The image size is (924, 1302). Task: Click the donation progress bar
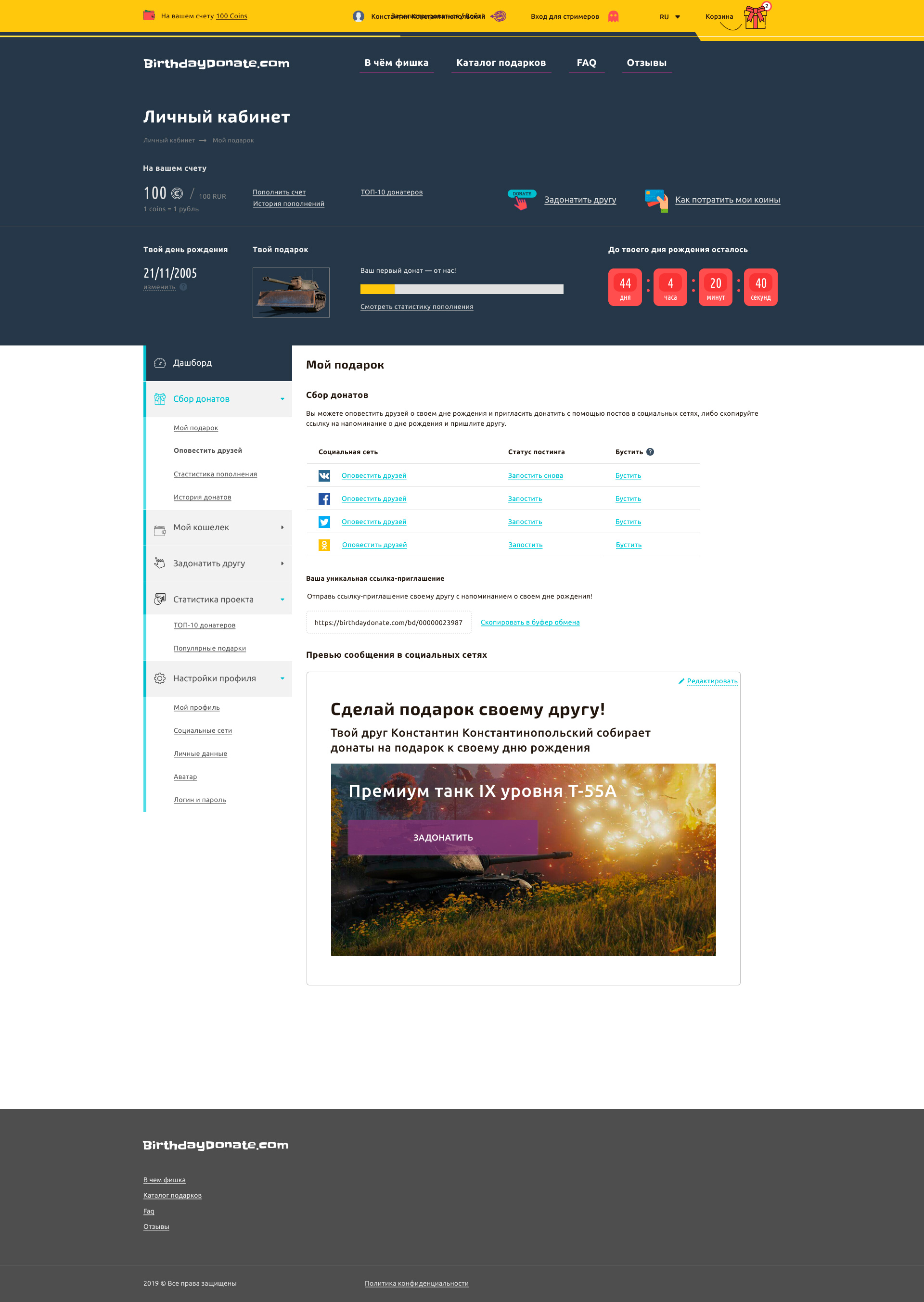(462, 289)
